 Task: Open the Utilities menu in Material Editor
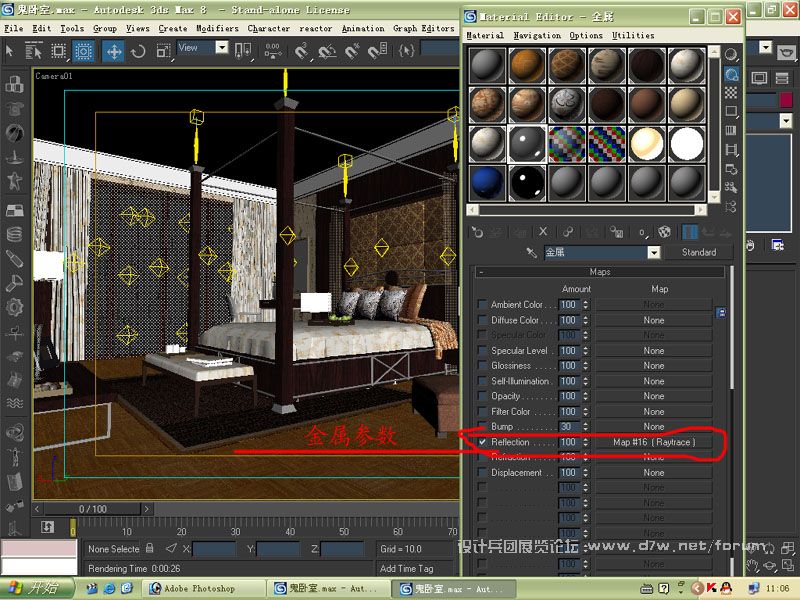(x=633, y=35)
